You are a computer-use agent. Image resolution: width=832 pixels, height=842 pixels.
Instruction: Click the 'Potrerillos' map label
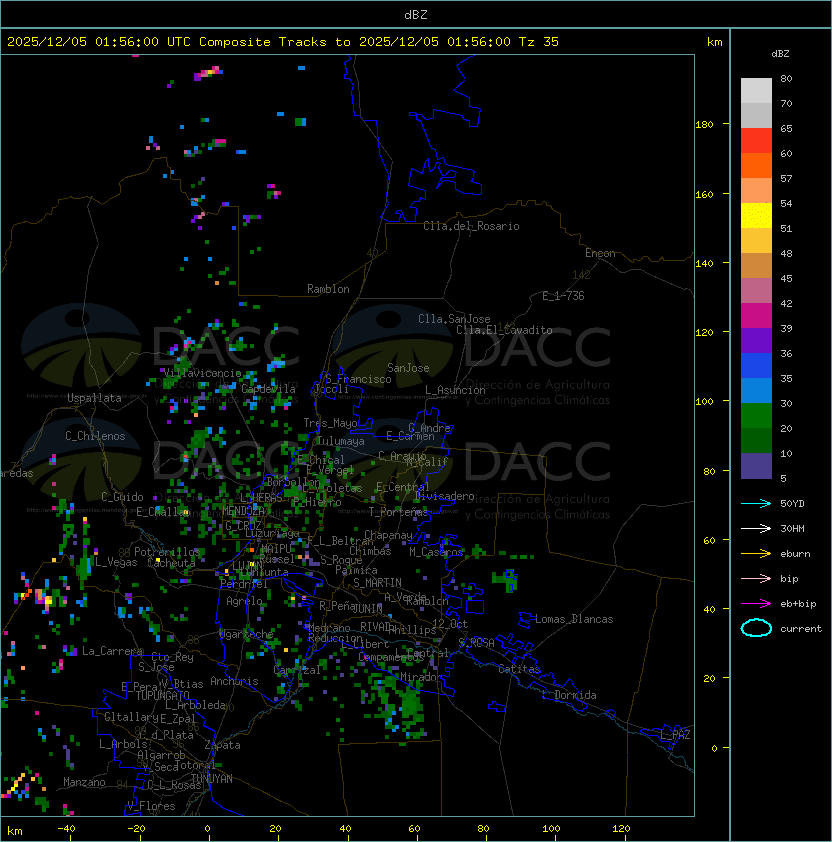(167, 552)
